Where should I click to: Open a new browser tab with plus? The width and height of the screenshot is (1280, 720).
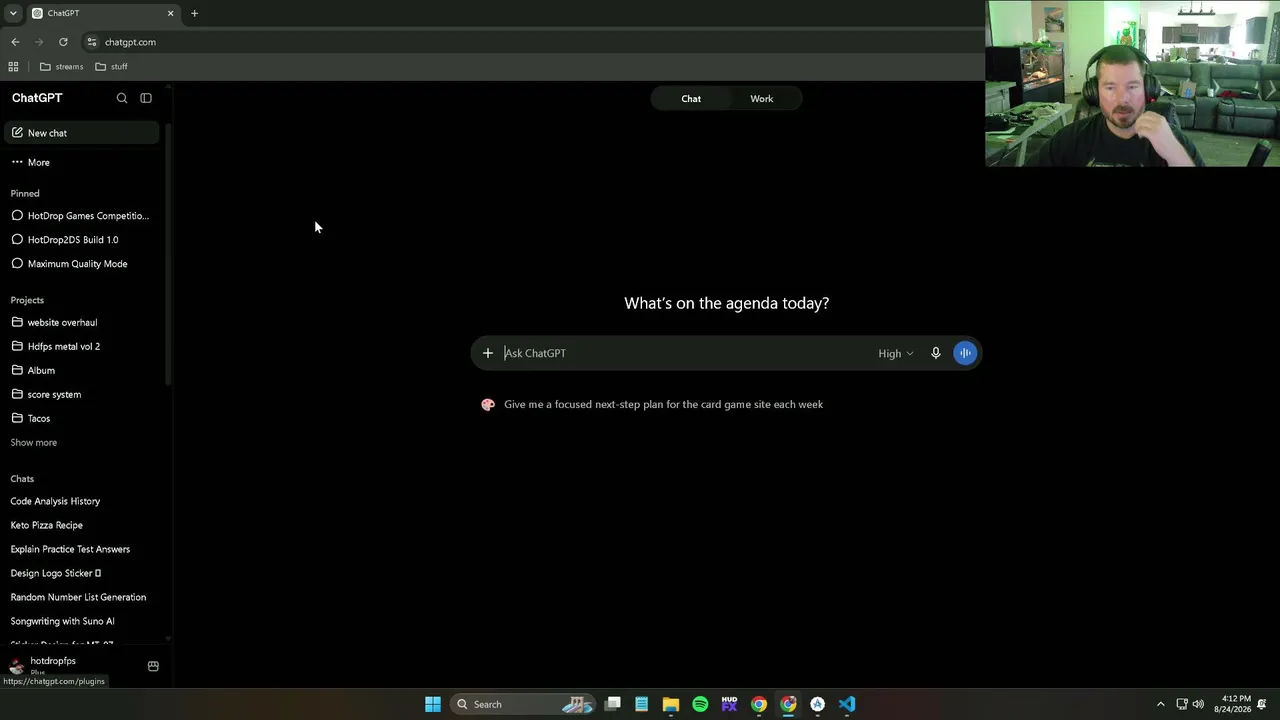[194, 13]
